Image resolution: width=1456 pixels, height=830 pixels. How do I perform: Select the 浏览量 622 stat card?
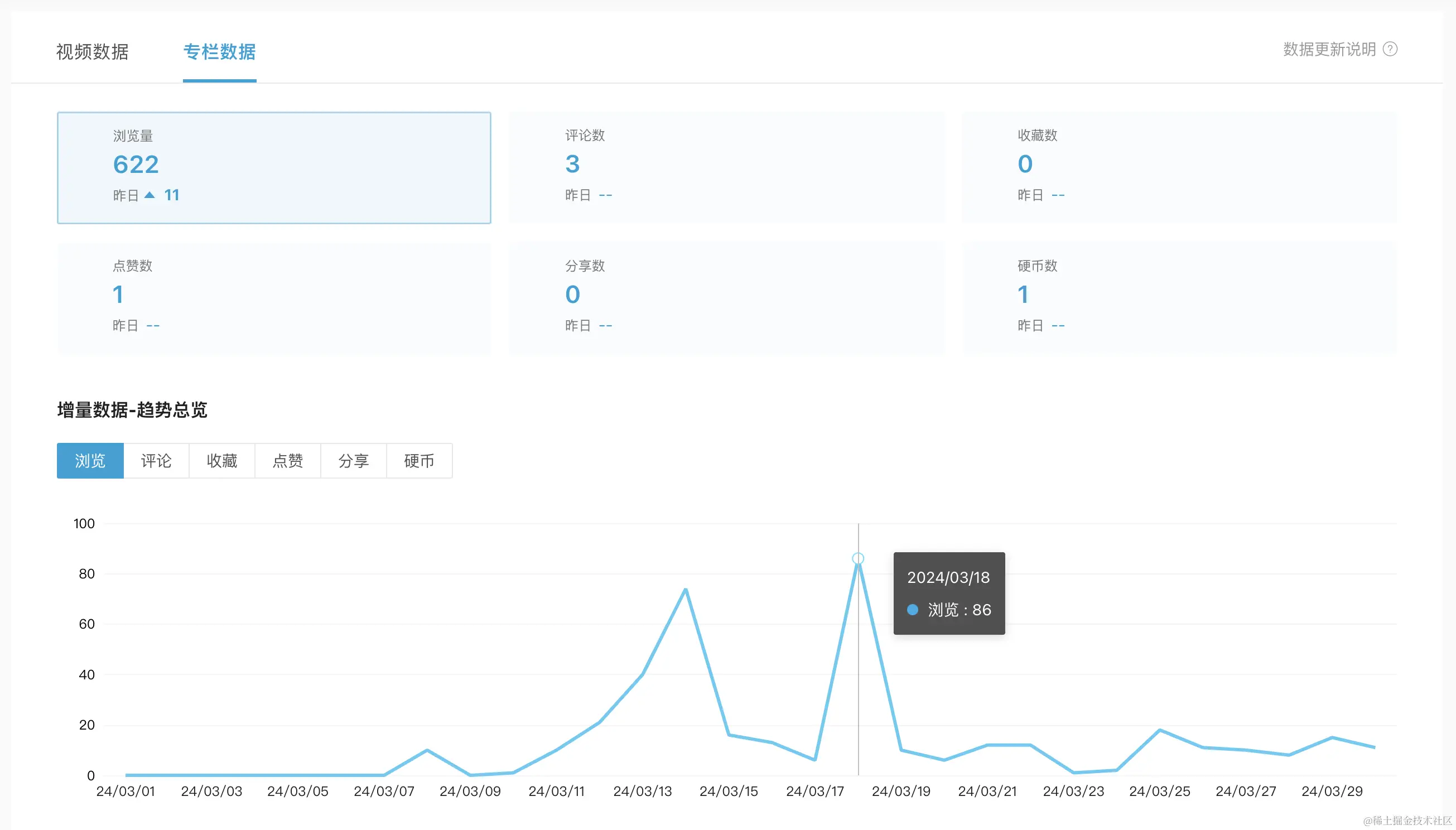pos(274,167)
